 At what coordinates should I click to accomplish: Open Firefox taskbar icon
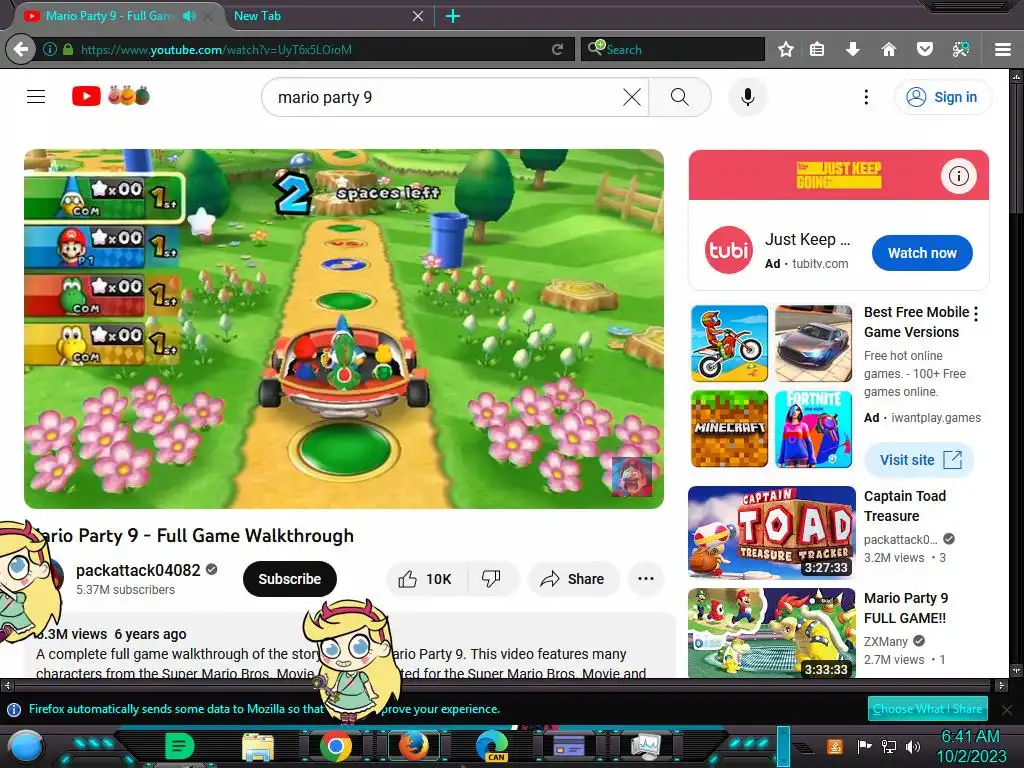coord(414,746)
